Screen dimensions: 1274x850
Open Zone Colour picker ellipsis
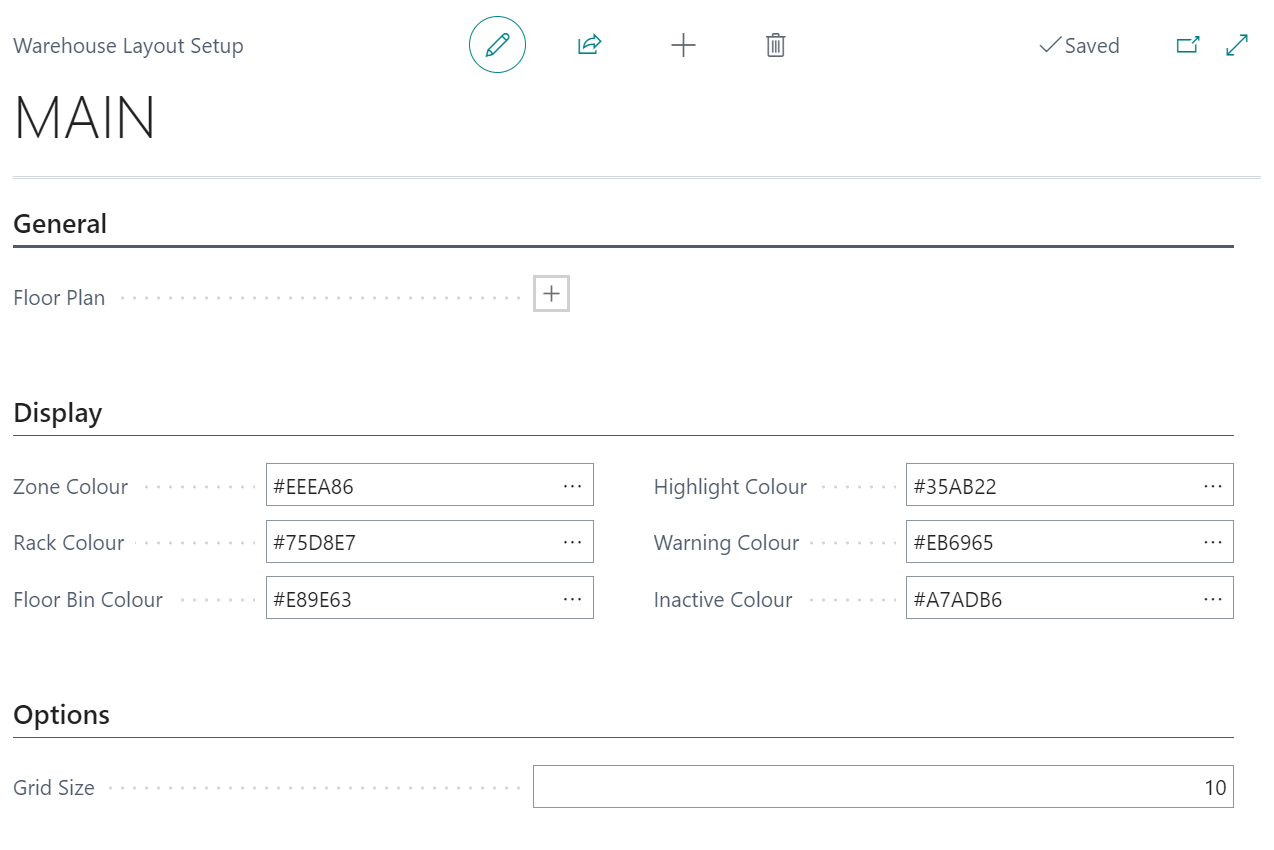coord(572,485)
